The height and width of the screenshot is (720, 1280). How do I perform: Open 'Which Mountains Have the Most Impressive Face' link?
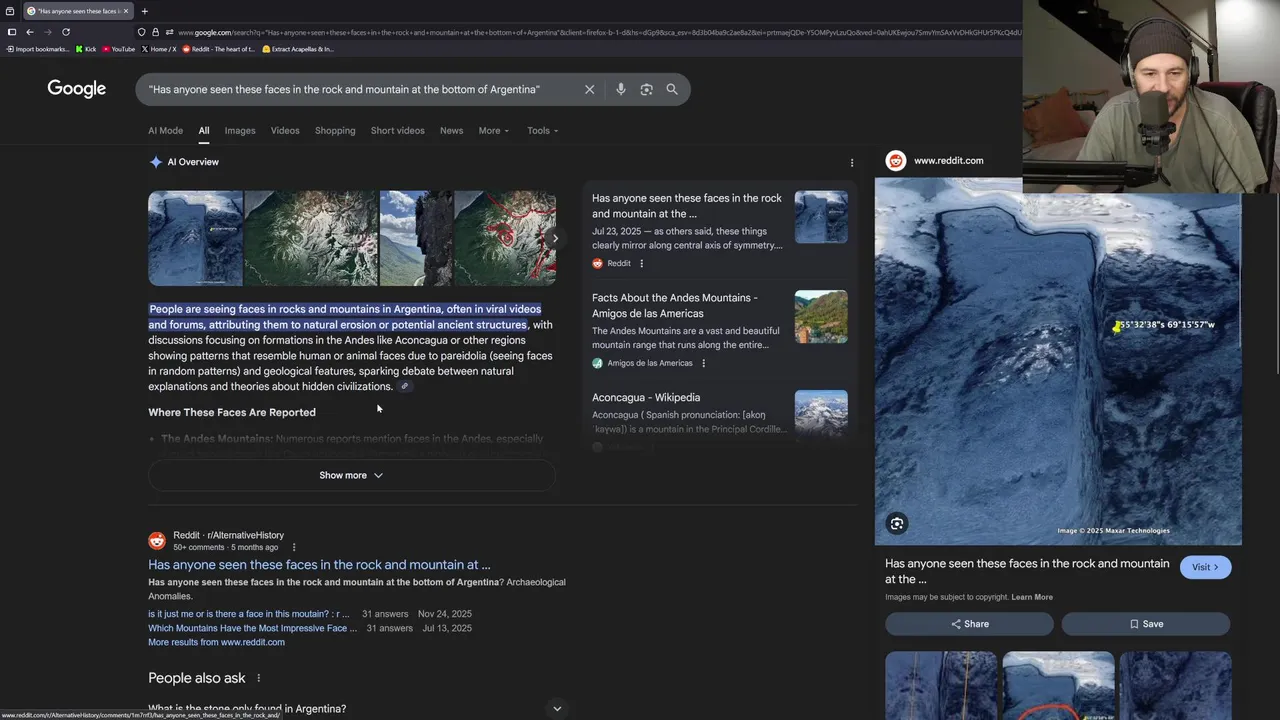point(252,628)
